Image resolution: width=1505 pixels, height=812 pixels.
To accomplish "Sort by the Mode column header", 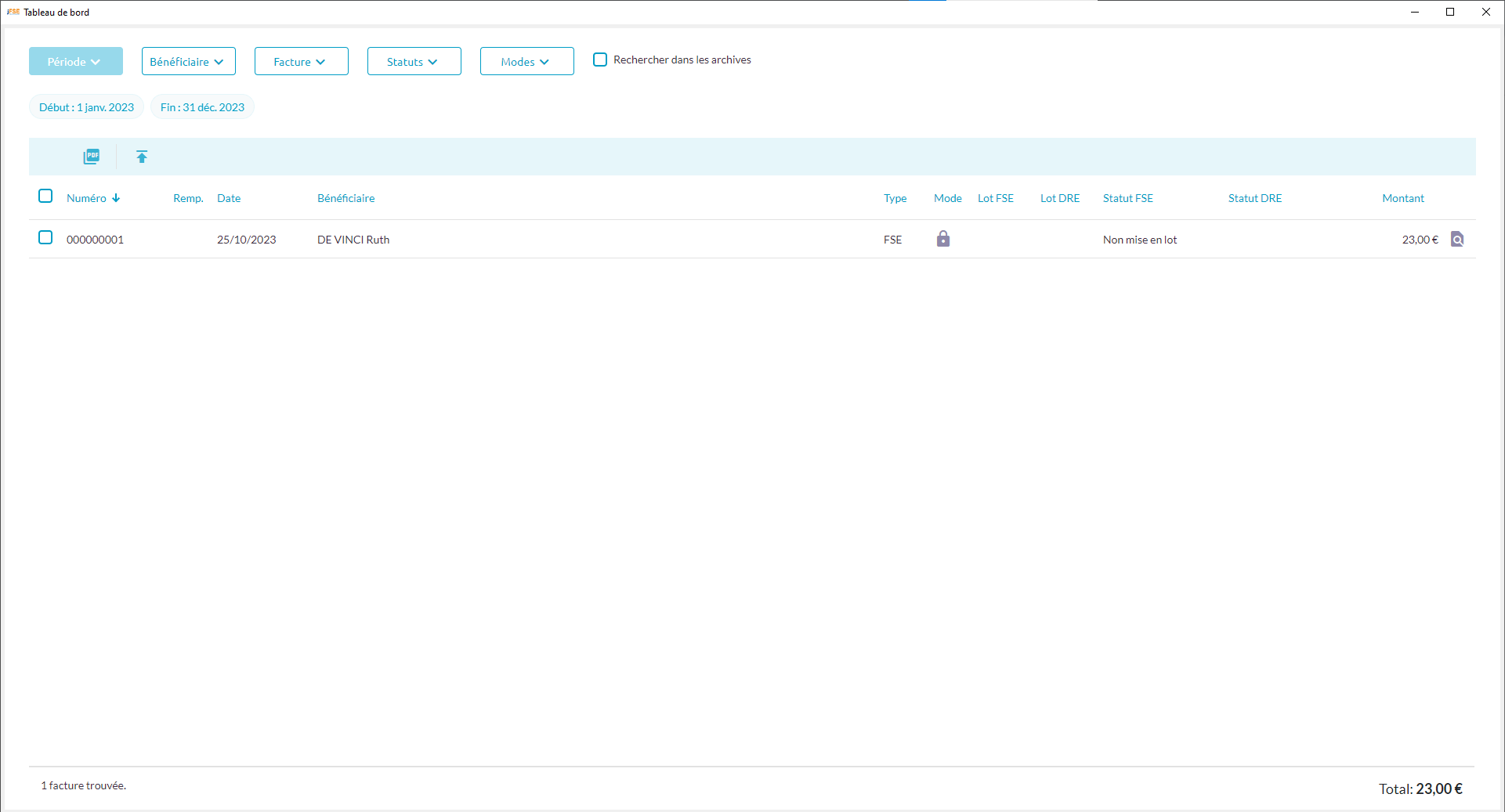I will pyautogui.click(x=948, y=198).
